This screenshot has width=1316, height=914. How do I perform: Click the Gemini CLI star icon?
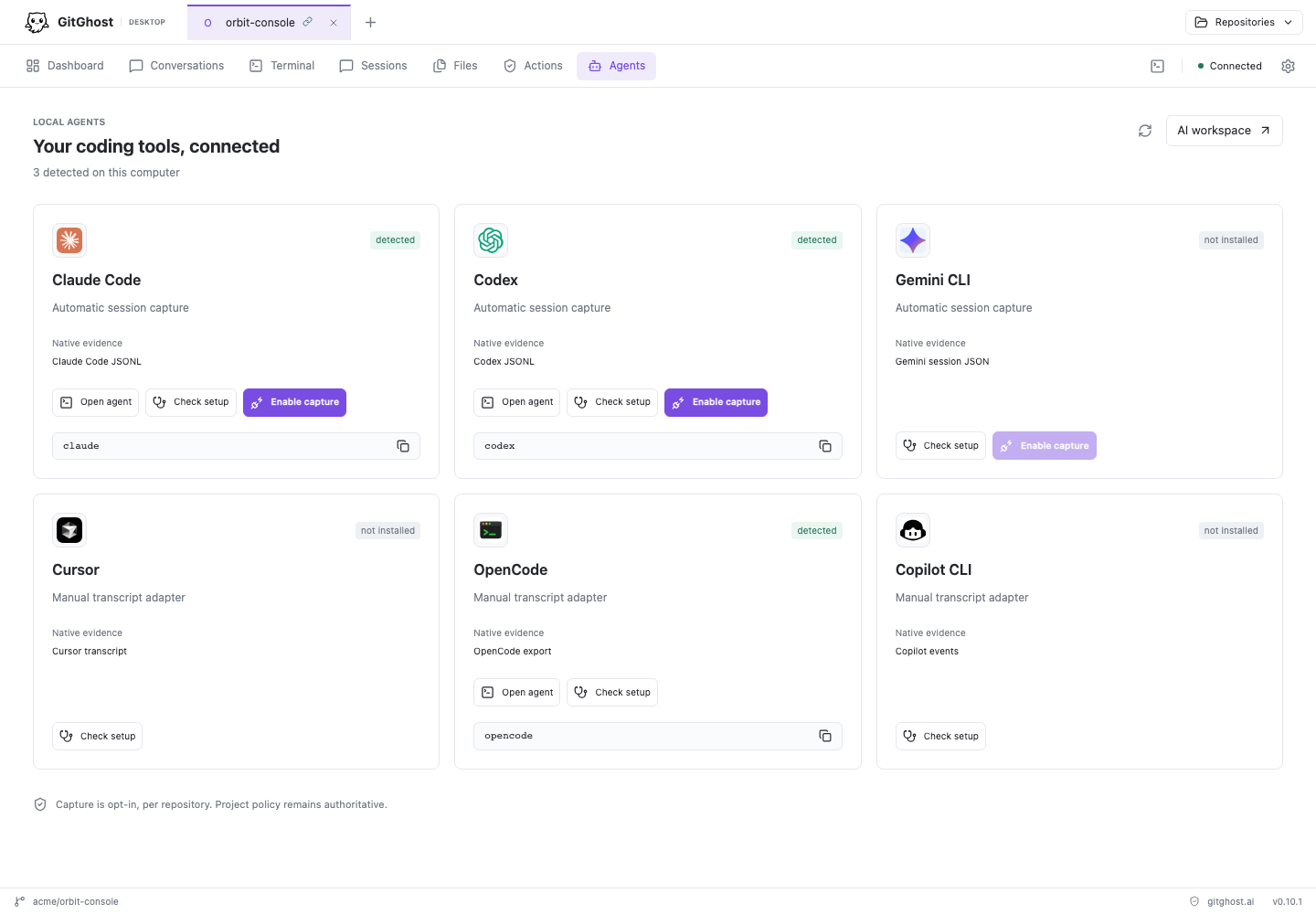[913, 240]
